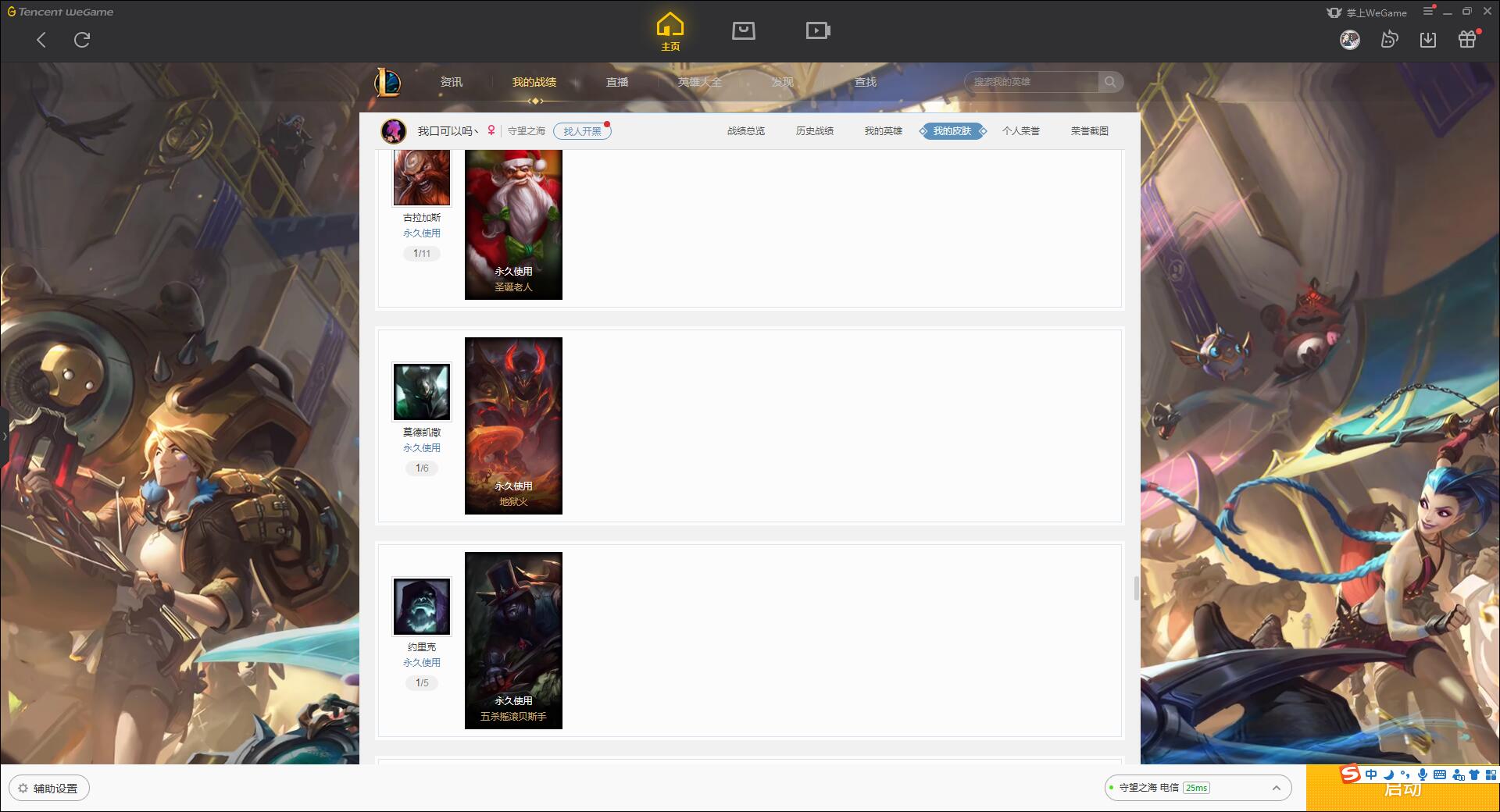Click the Sogou microphone voice input
The width and height of the screenshot is (1500, 812).
tap(1423, 775)
